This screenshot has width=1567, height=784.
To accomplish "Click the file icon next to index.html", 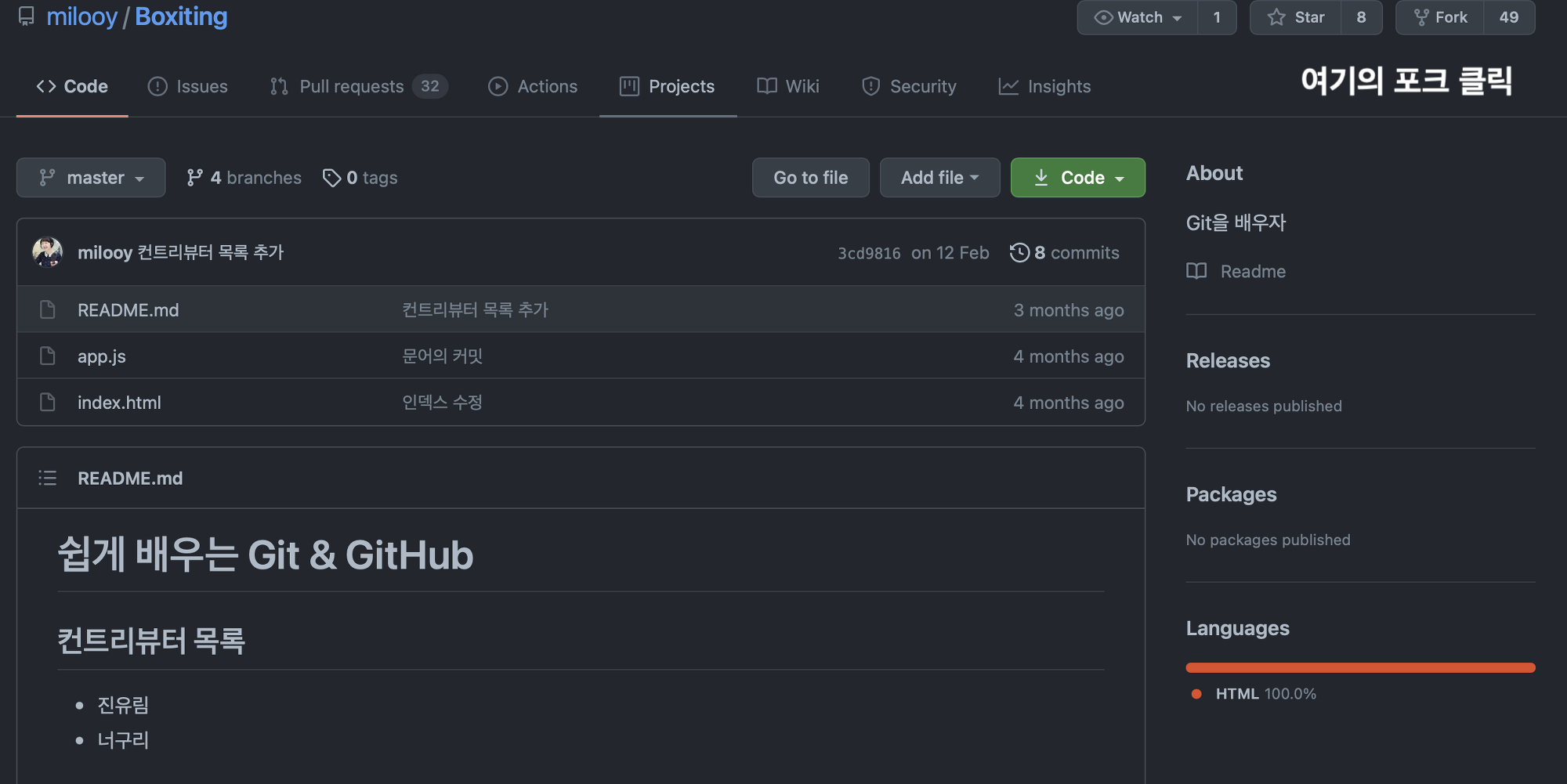I will coord(48,403).
